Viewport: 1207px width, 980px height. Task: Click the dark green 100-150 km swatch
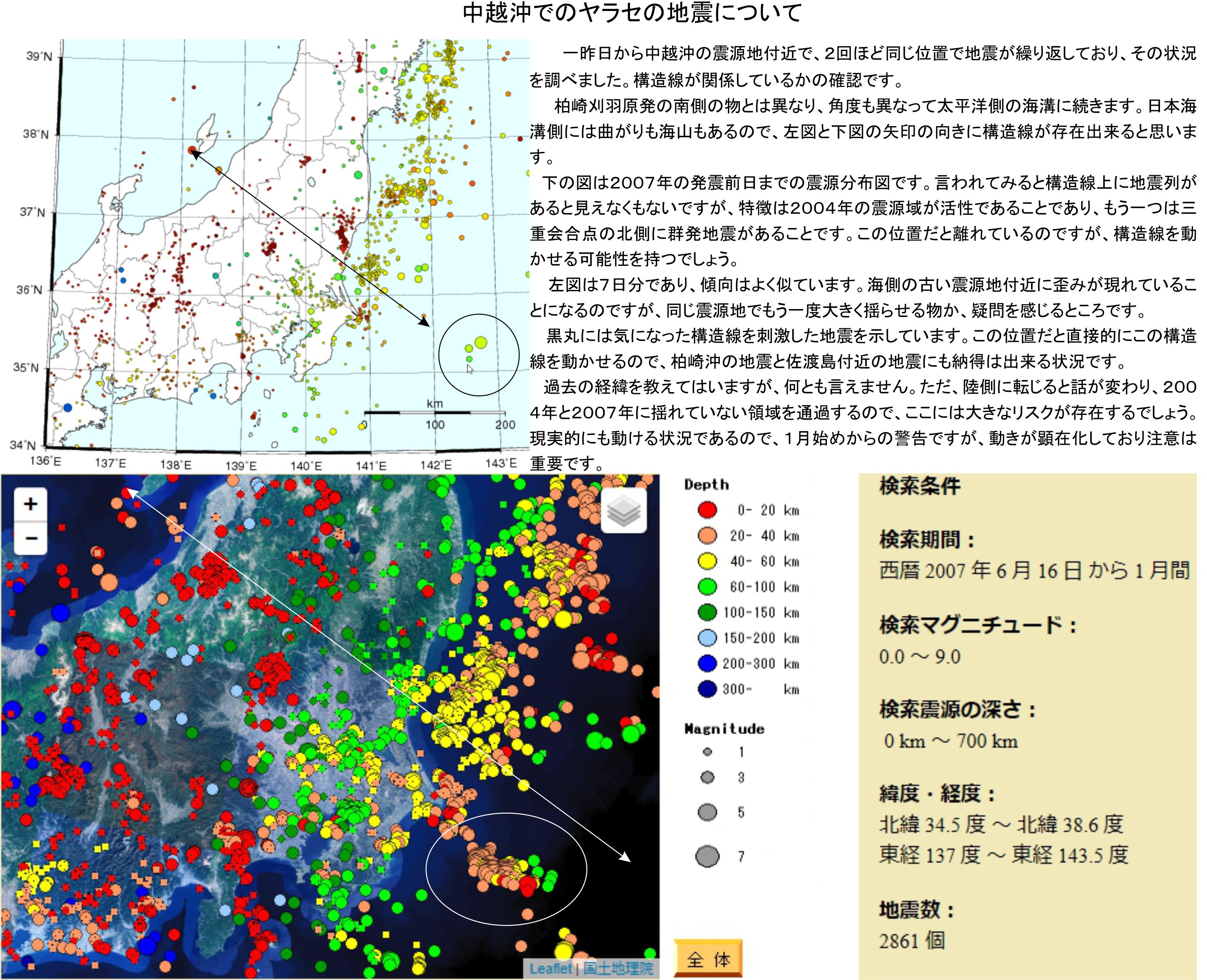[707, 612]
